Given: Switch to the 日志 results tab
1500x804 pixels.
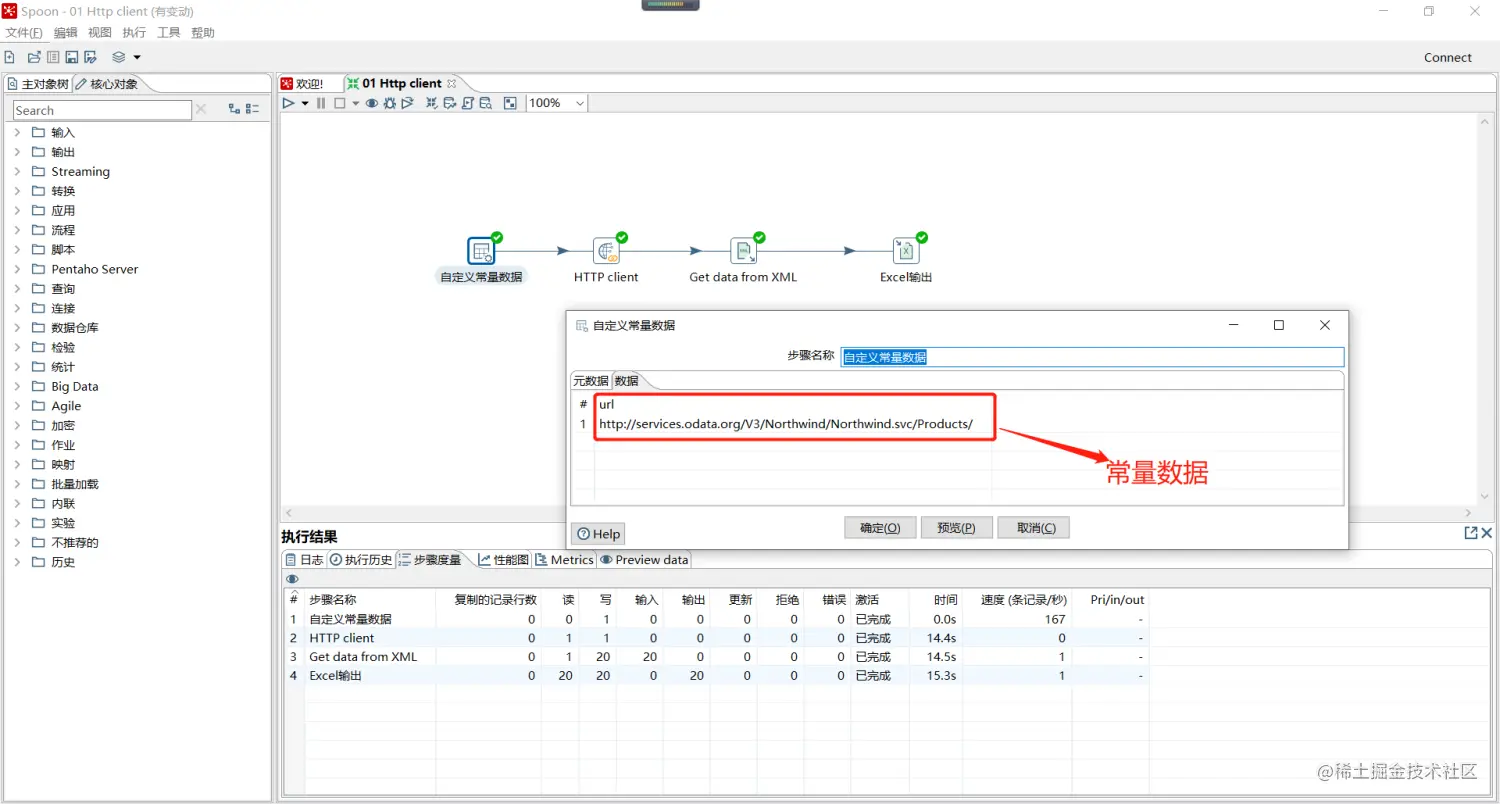Looking at the screenshot, I should [x=304, y=560].
